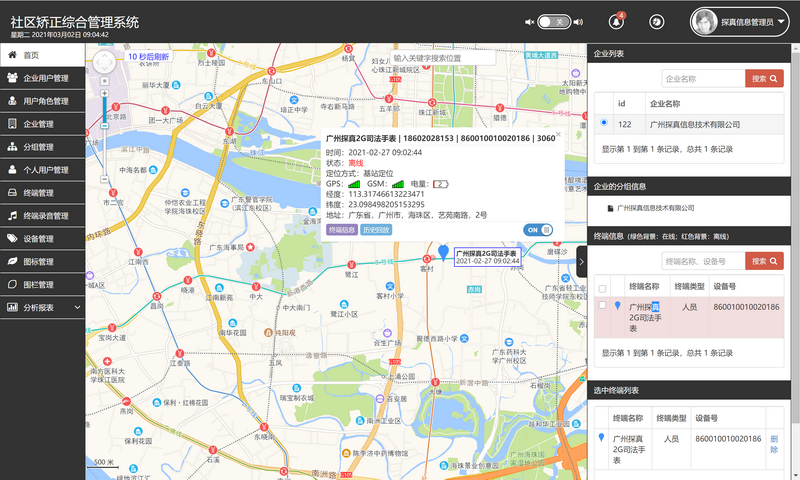Open 个人用户管理 in the sidebar
This screenshot has height=480, width=800.
tap(42, 170)
